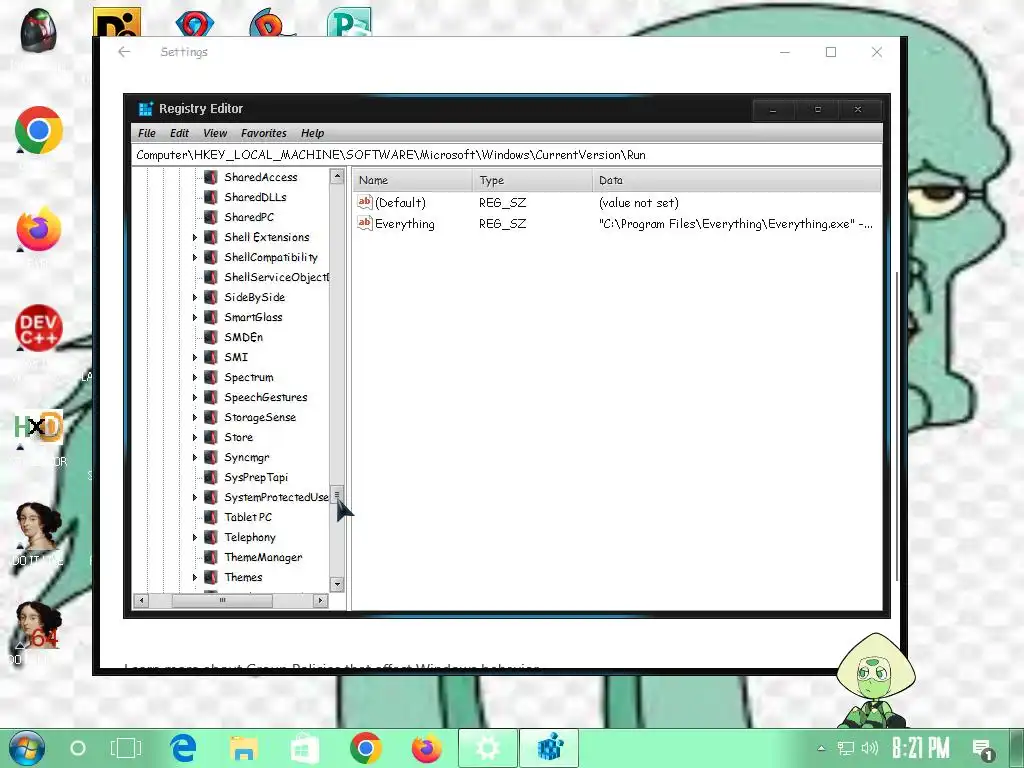Click the registry path address bar
Screen dimensions: 1024x768
click(x=506, y=155)
